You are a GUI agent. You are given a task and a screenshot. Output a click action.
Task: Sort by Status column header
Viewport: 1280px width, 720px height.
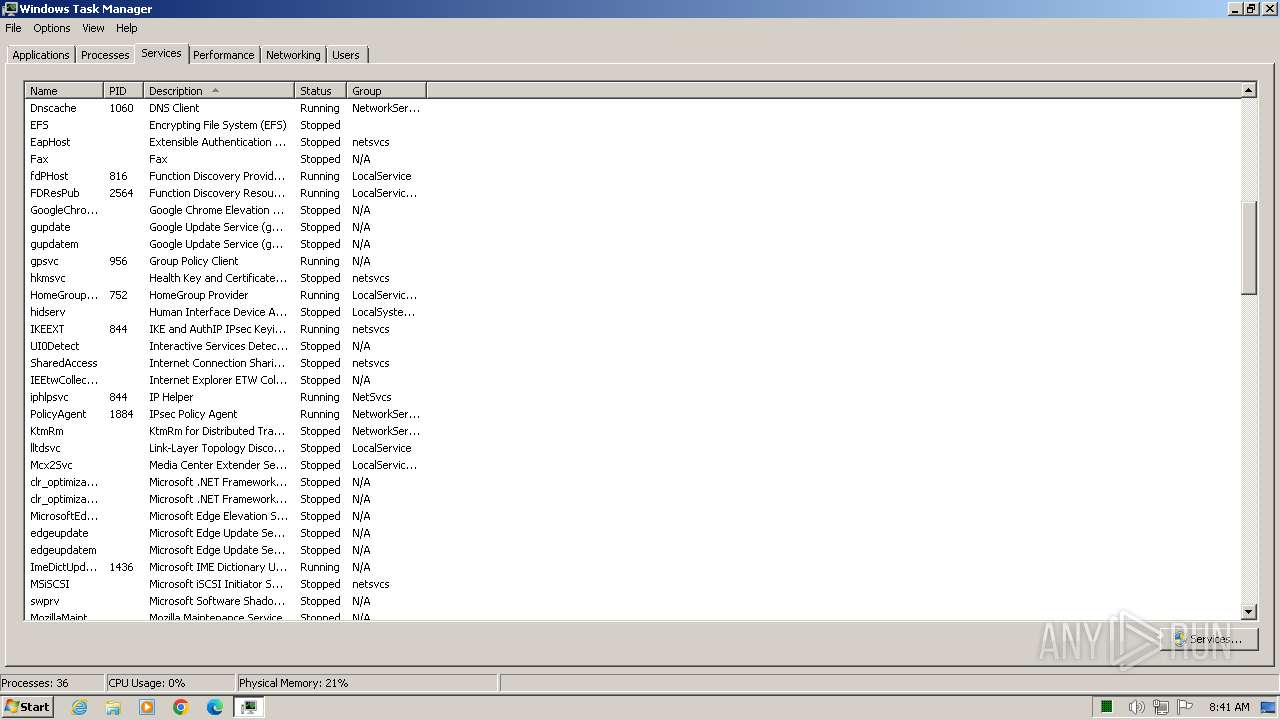click(x=320, y=91)
